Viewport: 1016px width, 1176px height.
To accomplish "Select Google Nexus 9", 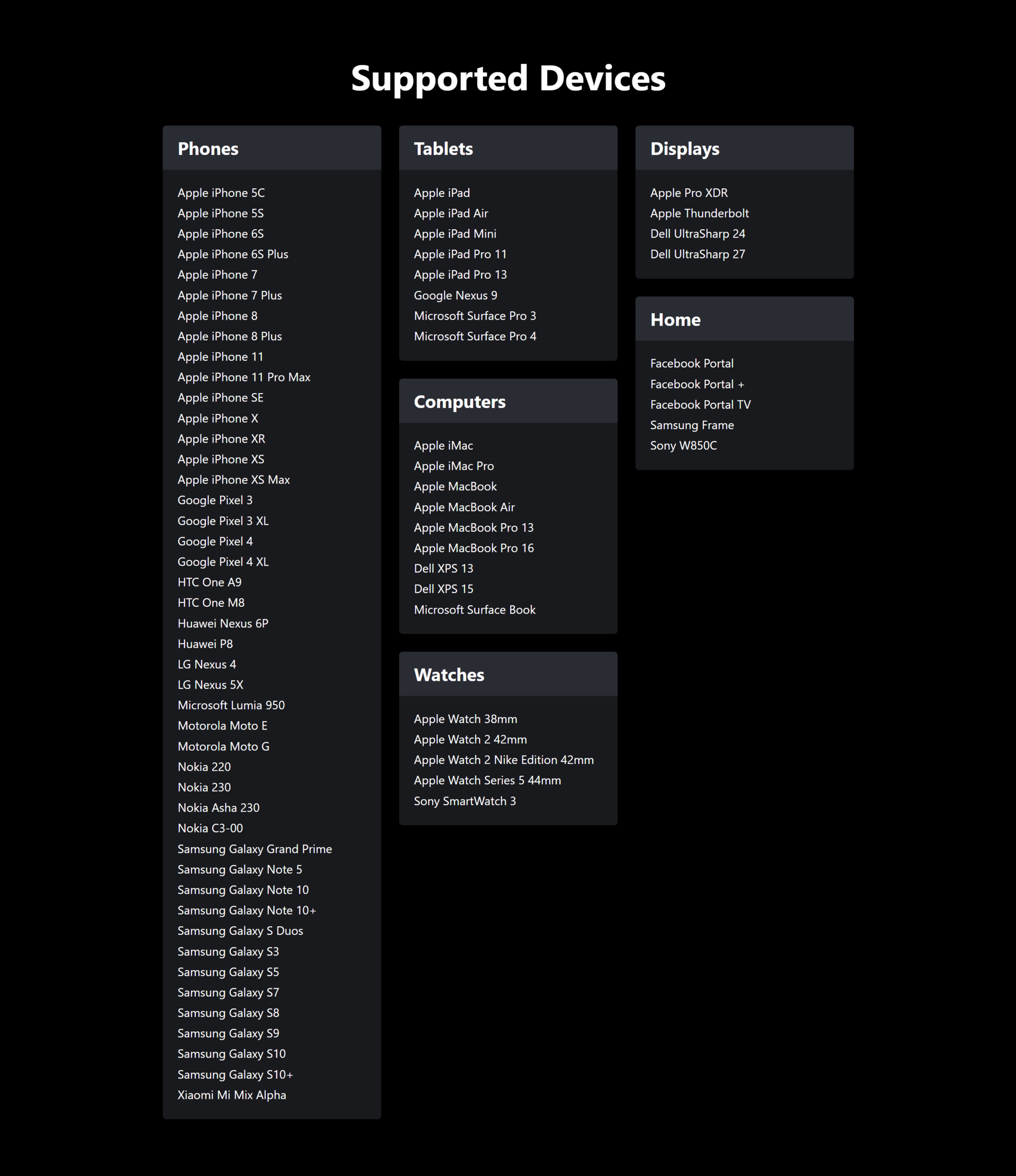I will pos(455,295).
